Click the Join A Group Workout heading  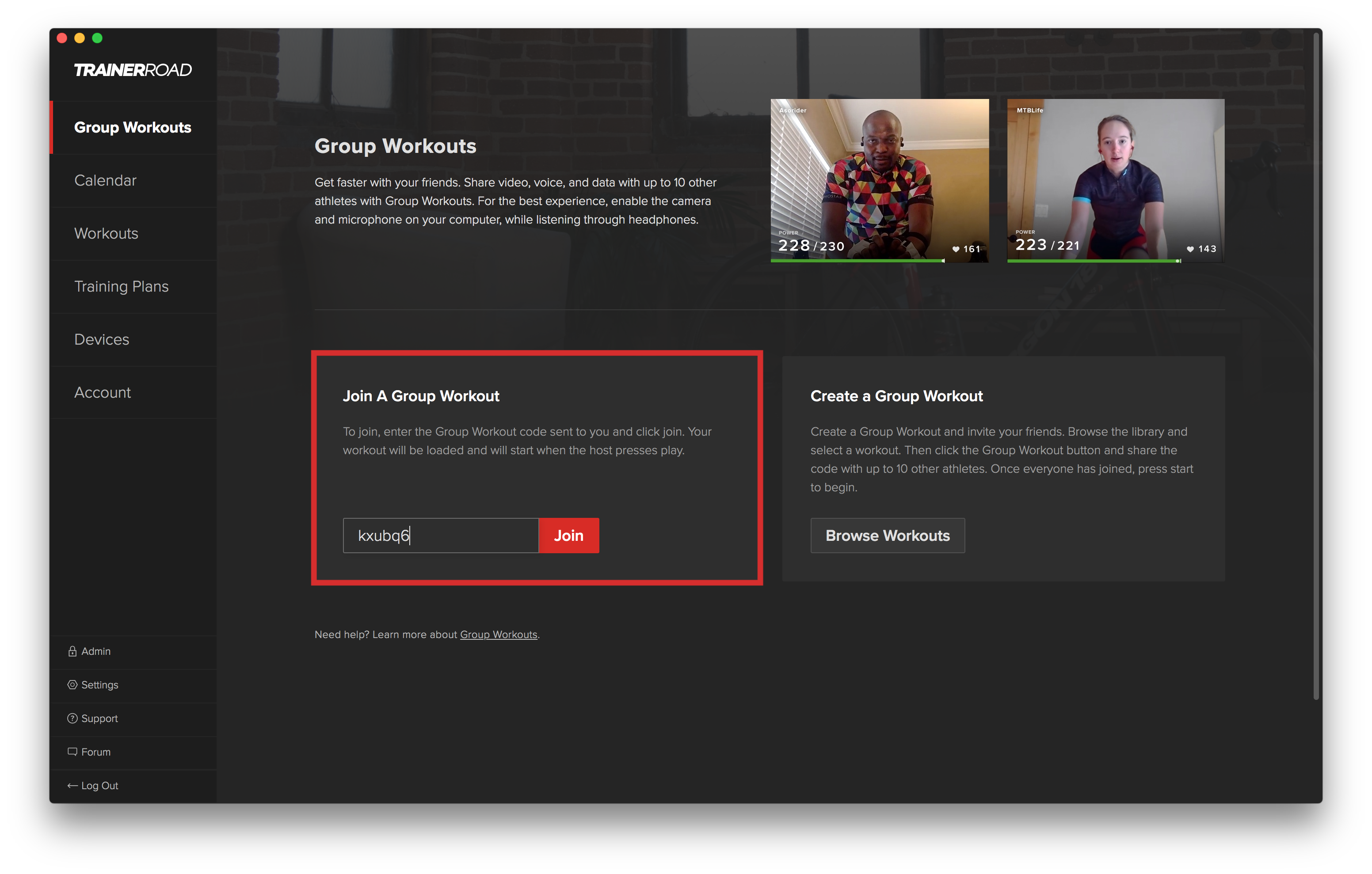click(x=421, y=396)
